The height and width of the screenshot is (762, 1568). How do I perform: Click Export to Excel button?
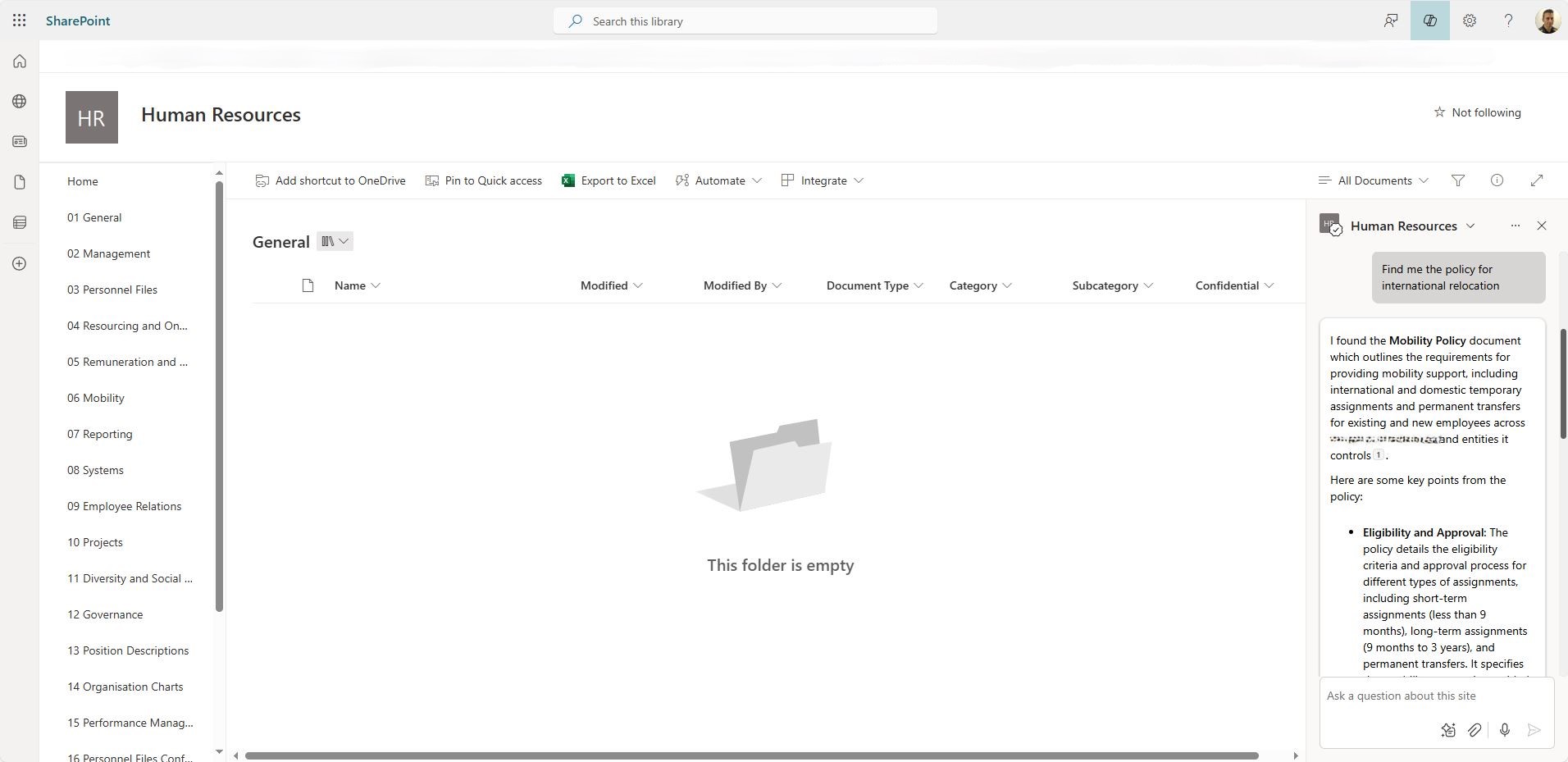609,180
